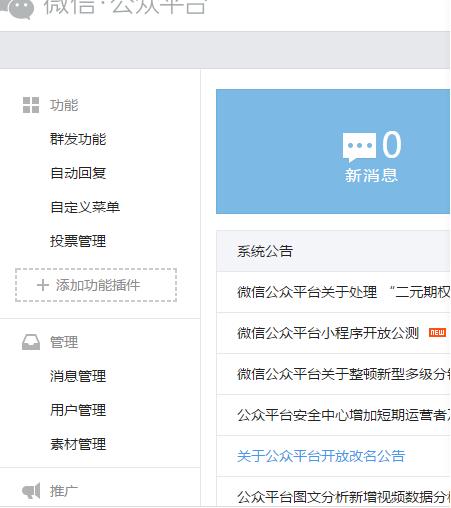Click the new message speech bubble icon
The width and height of the screenshot is (451, 508).
(359, 147)
